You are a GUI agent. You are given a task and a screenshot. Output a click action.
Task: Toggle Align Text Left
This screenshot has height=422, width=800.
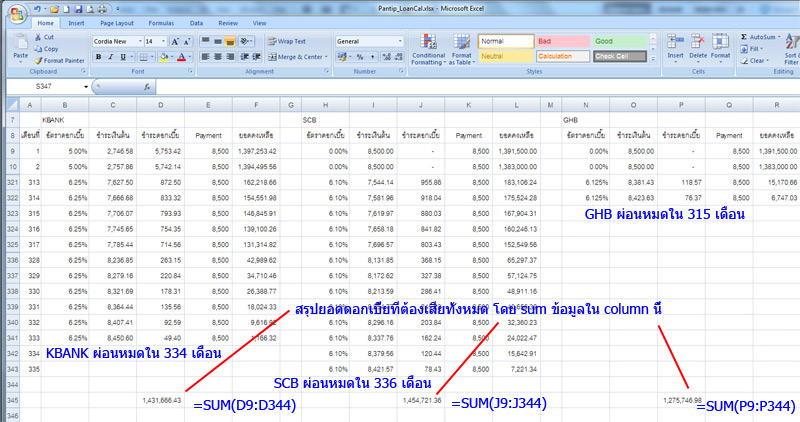coord(205,57)
